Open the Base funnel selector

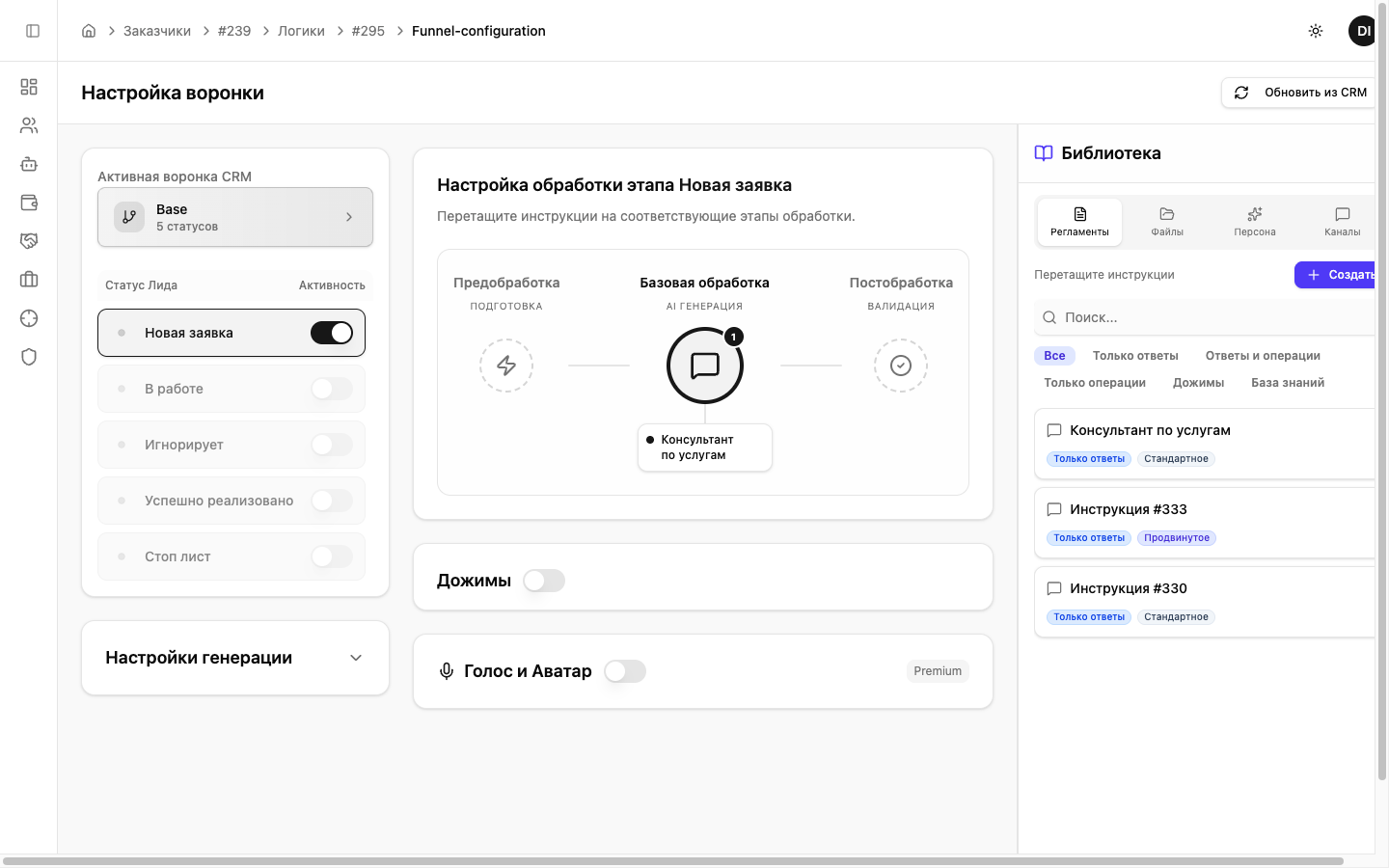click(235, 217)
